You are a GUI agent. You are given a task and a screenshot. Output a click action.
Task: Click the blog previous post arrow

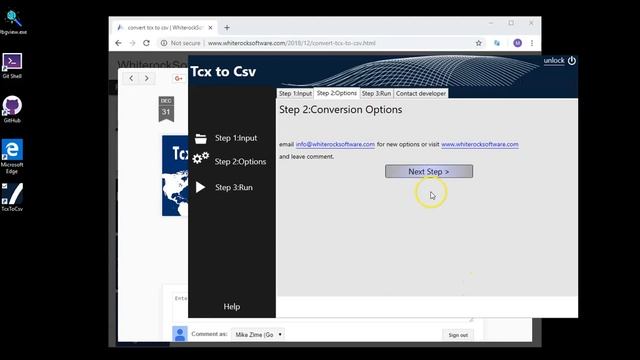[x=131, y=78]
